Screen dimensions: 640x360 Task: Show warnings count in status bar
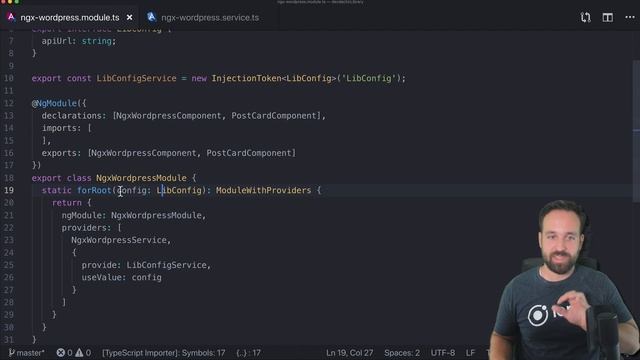click(83, 353)
